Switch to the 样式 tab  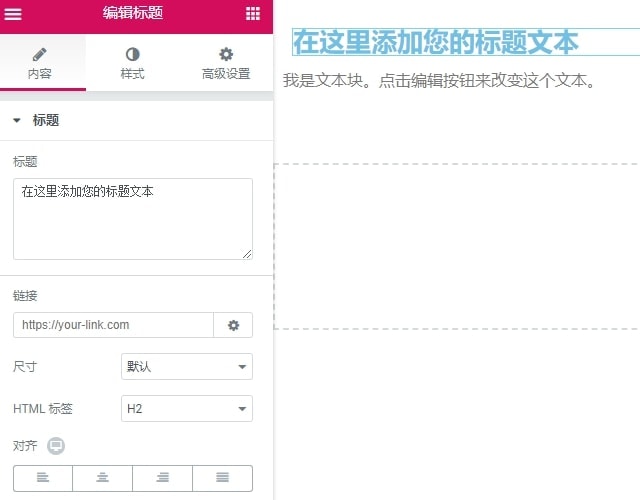pos(133,63)
